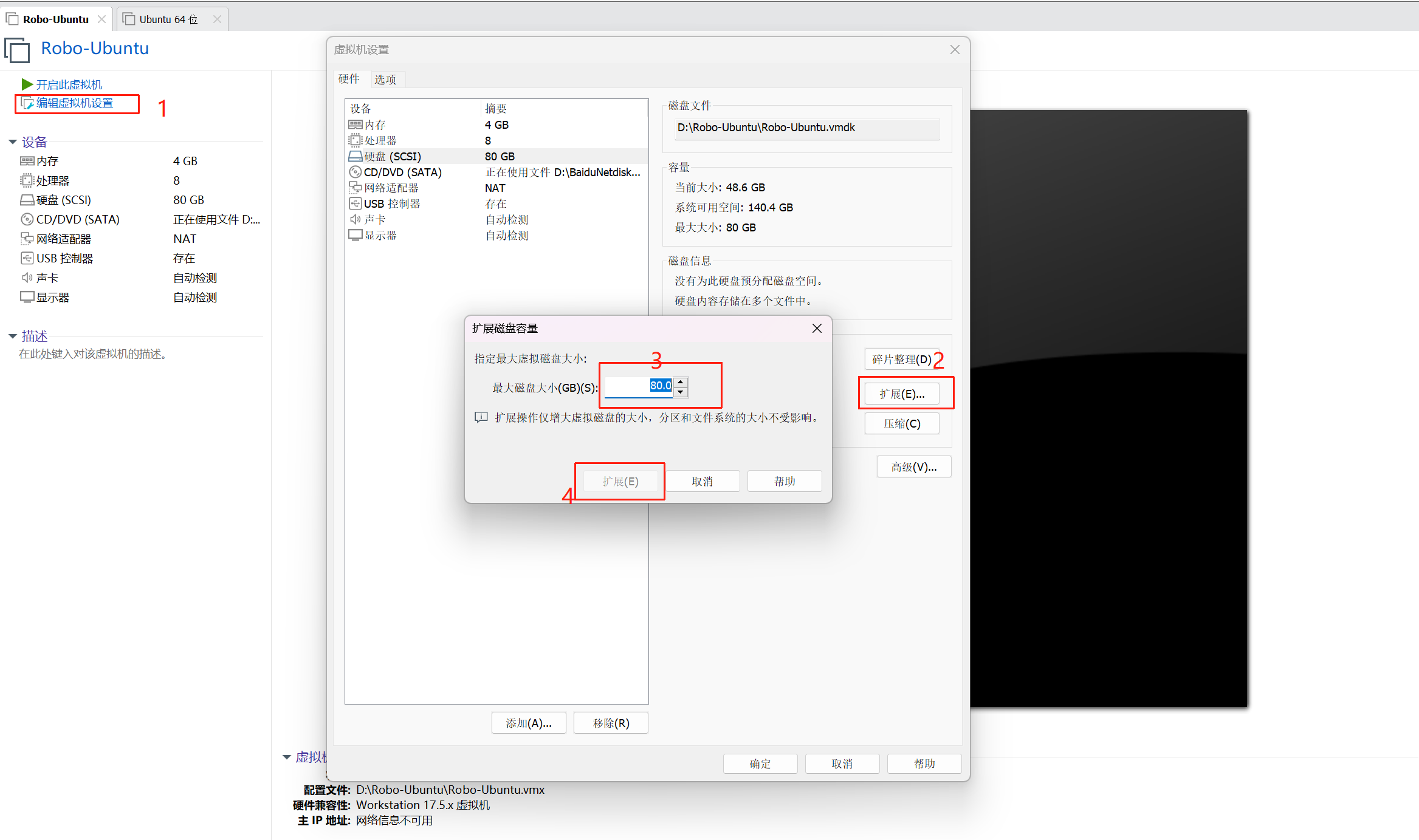Click the max disk size input field
This screenshot has width=1419, height=840.
point(639,386)
